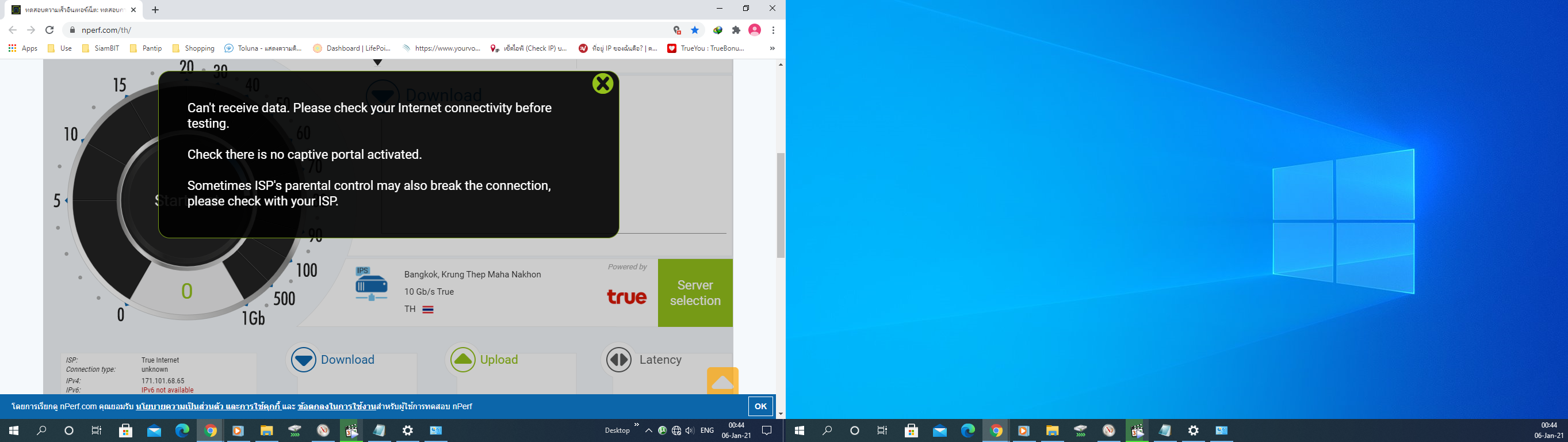The height and width of the screenshot is (442, 1568).
Task: Open the Shopping bookmarks folder
Action: click(x=193, y=48)
